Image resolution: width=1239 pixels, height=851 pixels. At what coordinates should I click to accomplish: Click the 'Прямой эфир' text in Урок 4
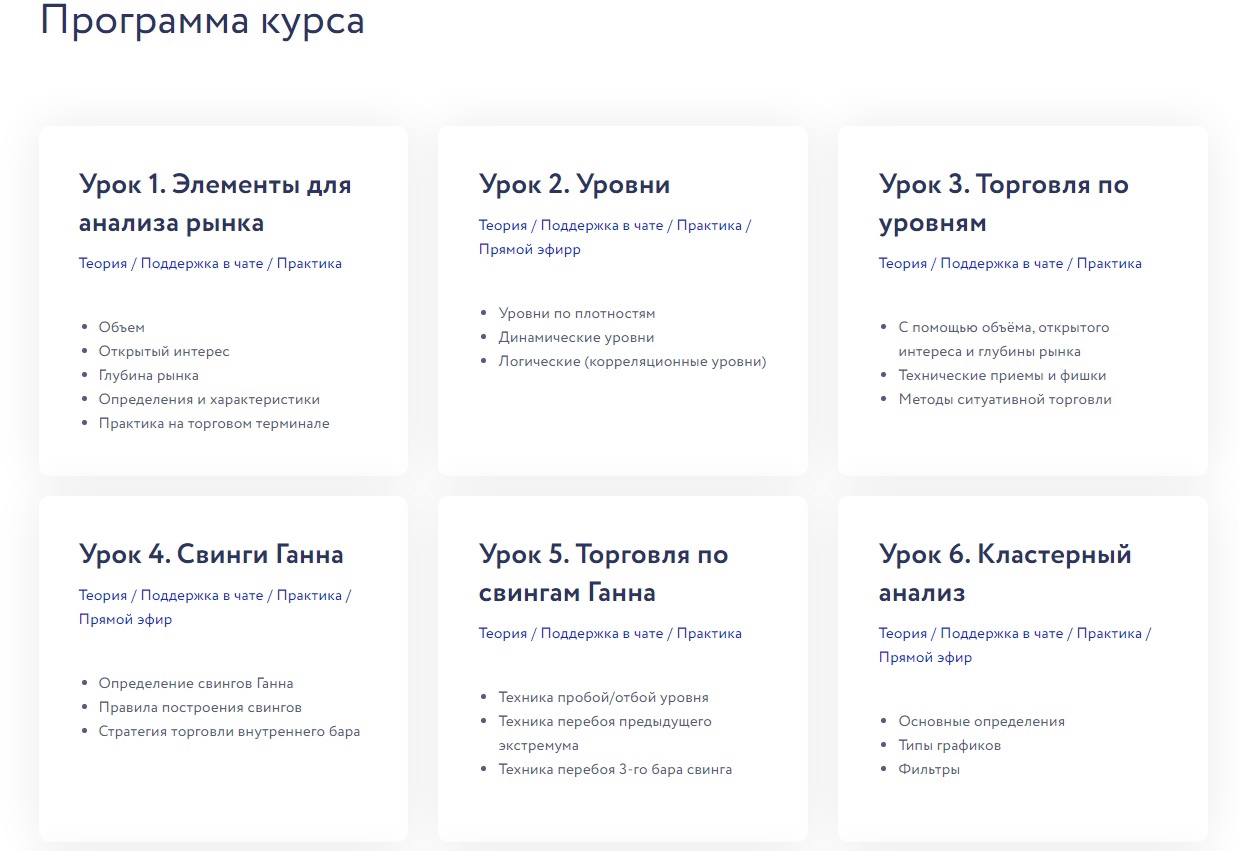pyautogui.click(x=125, y=619)
